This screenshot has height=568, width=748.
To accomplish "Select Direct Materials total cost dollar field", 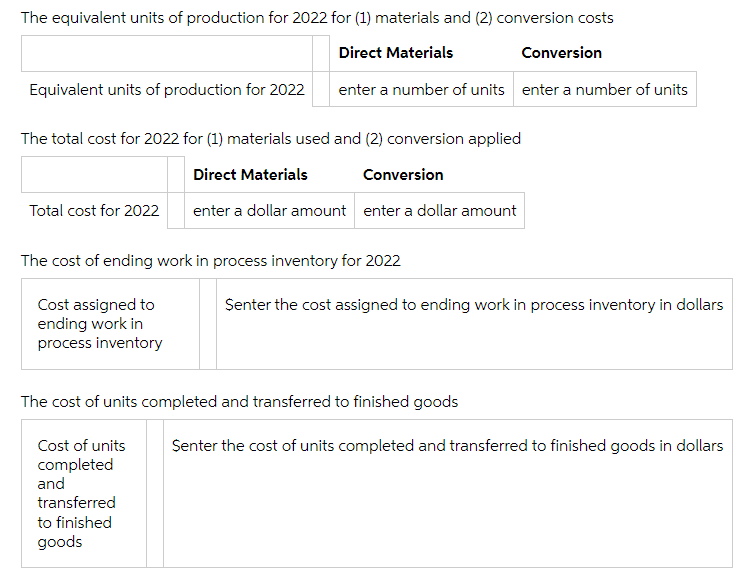I will (269, 210).
